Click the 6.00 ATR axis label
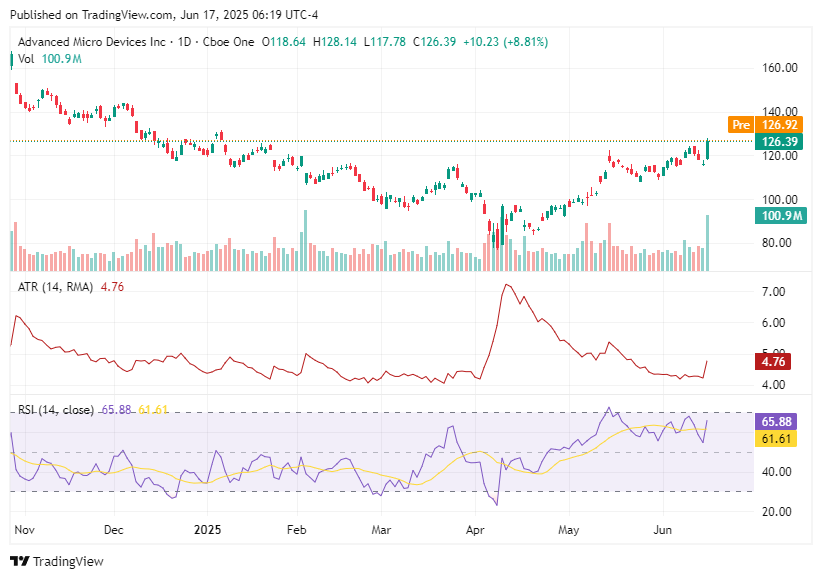Screen dimensions: 822x579 pyautogui.click(x=773, y=323)
